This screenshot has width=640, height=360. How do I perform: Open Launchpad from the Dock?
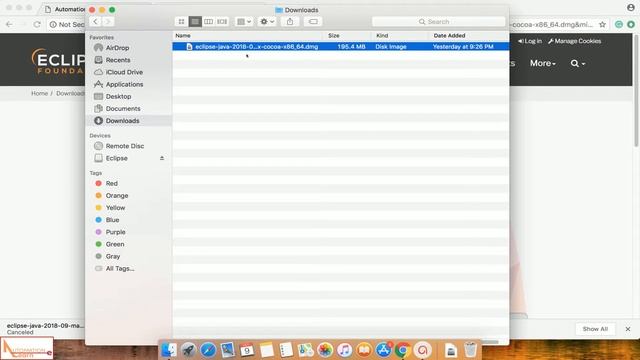pyautogui.click(x=189, y=350)
